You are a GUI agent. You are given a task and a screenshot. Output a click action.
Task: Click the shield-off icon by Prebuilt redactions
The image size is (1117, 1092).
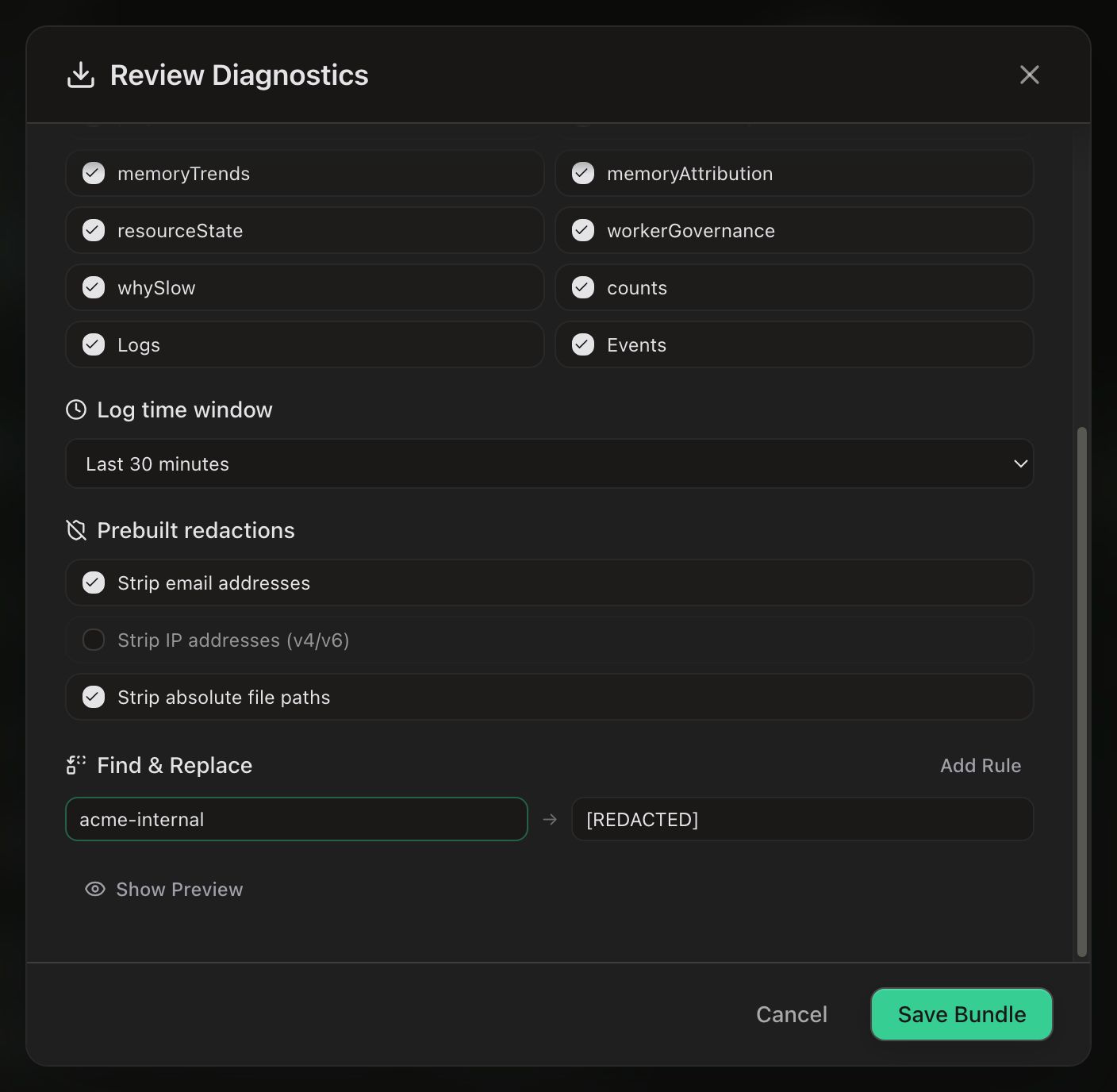click(76, 530)
